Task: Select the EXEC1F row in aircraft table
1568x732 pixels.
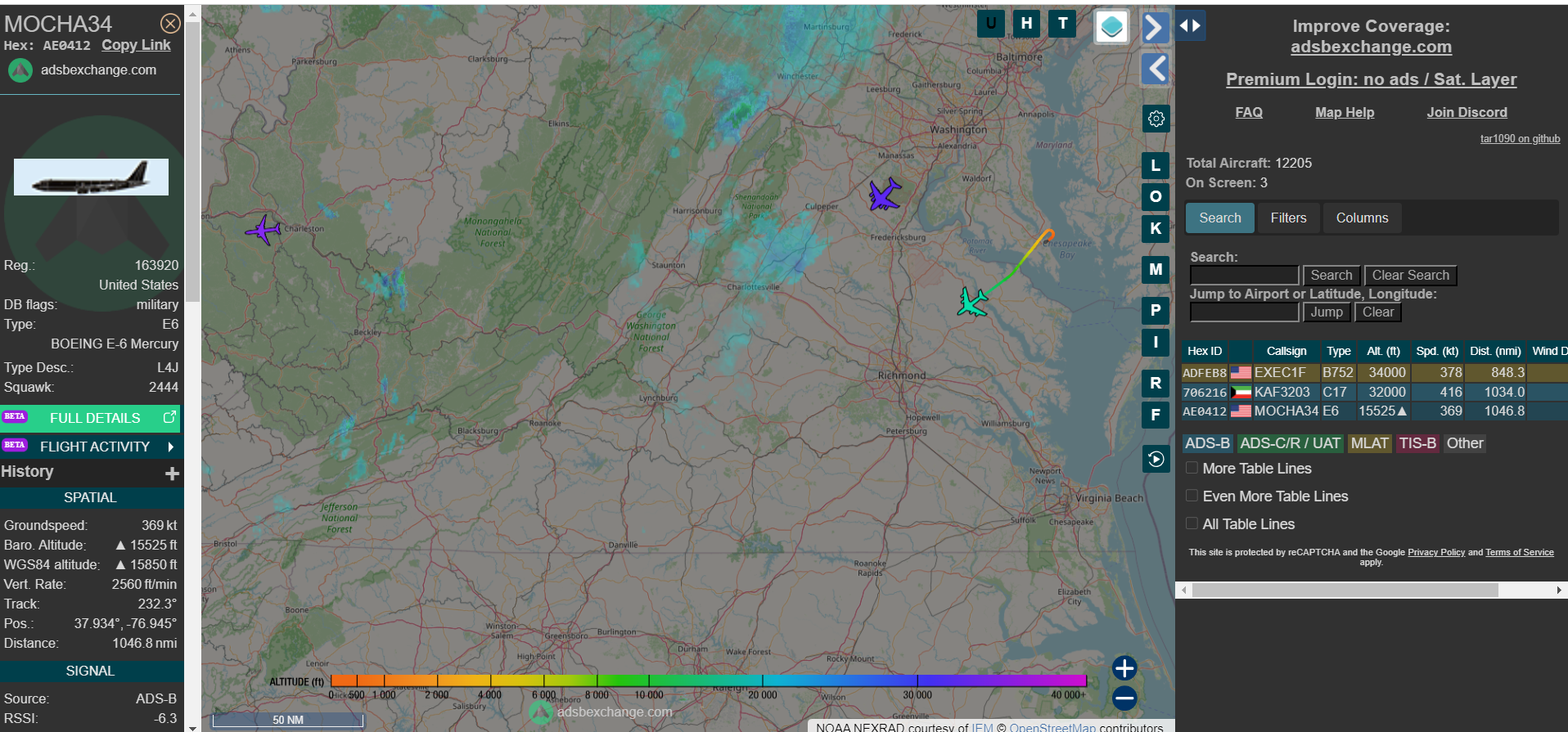Action: pos(1374,373)
